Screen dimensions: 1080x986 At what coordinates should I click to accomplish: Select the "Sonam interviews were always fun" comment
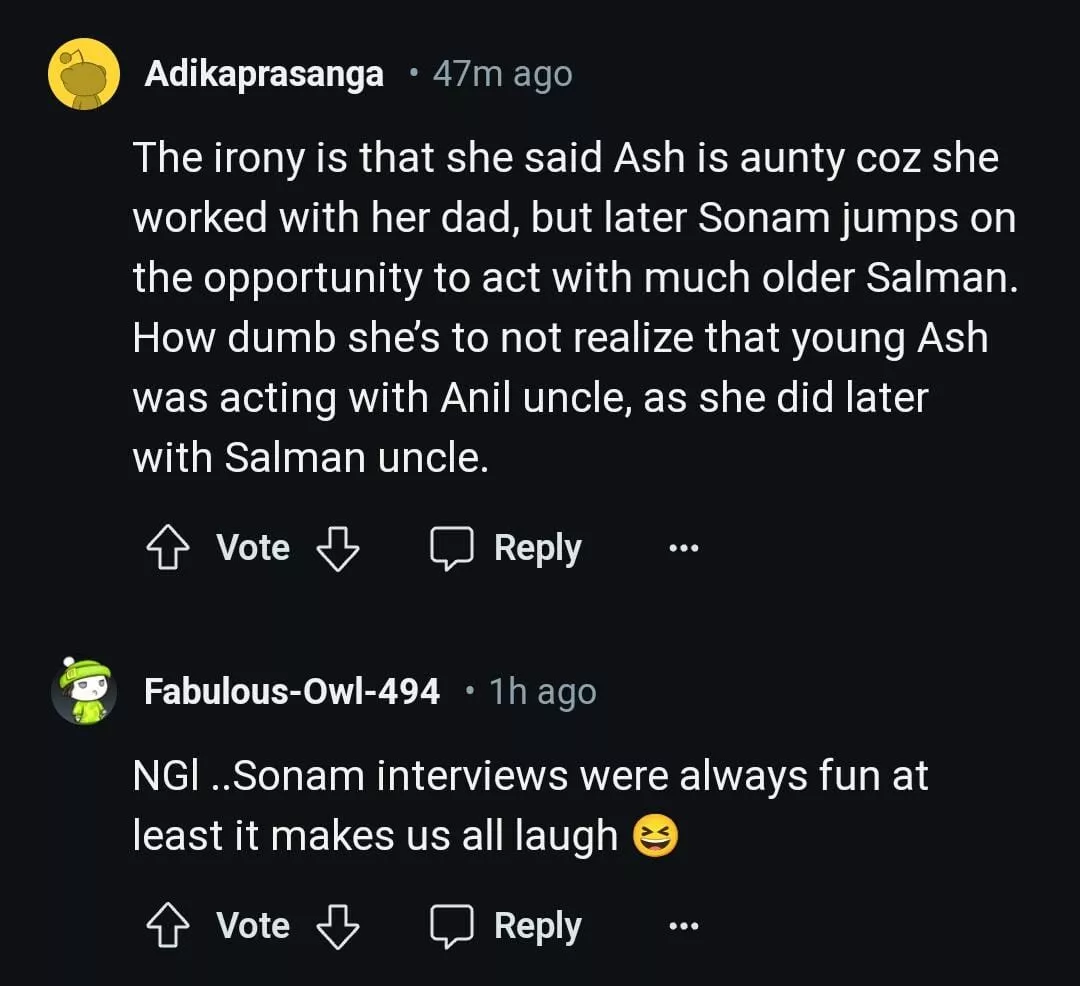[x=530, y=806]
